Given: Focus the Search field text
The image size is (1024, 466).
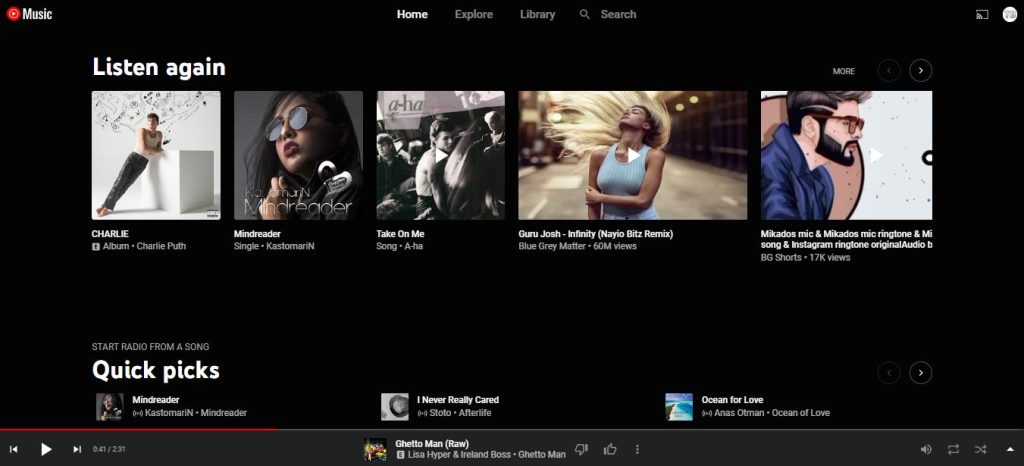Looking at the screenshot, I should (x=618, y=14).
